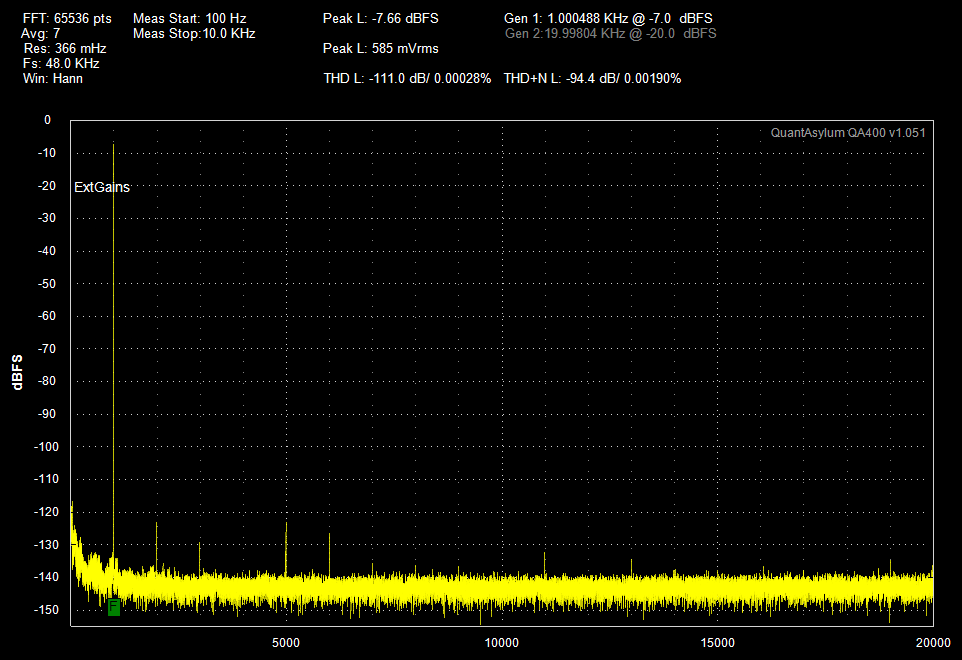Click the 10000 Hz x-axis label
962x660 pixels.
click(502, 643)
